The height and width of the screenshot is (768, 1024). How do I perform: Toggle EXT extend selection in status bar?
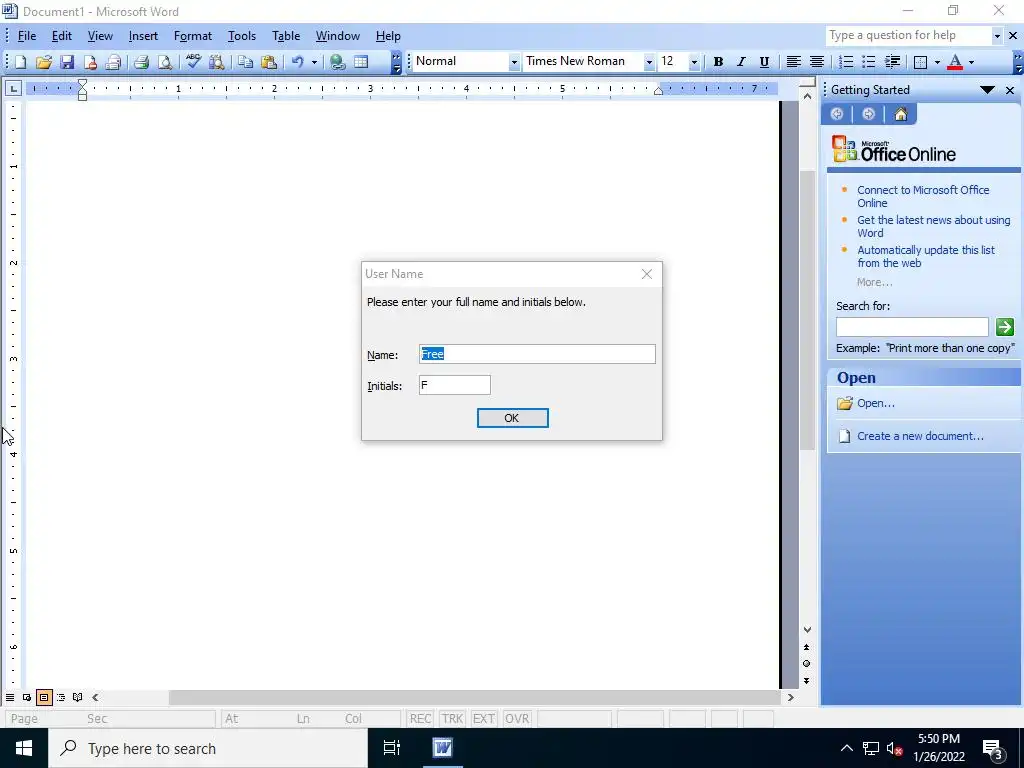click(x=483, y=718)
